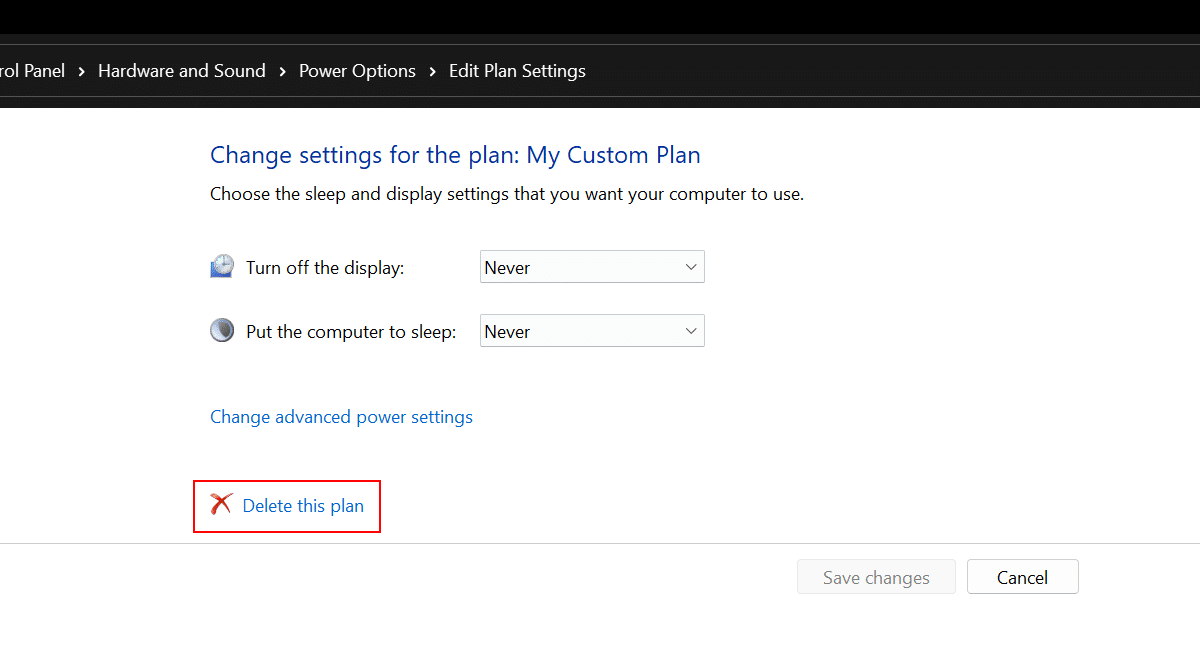Open the Turn off the display dropdown
This screenshot has width=1200, height=665.
592,267
